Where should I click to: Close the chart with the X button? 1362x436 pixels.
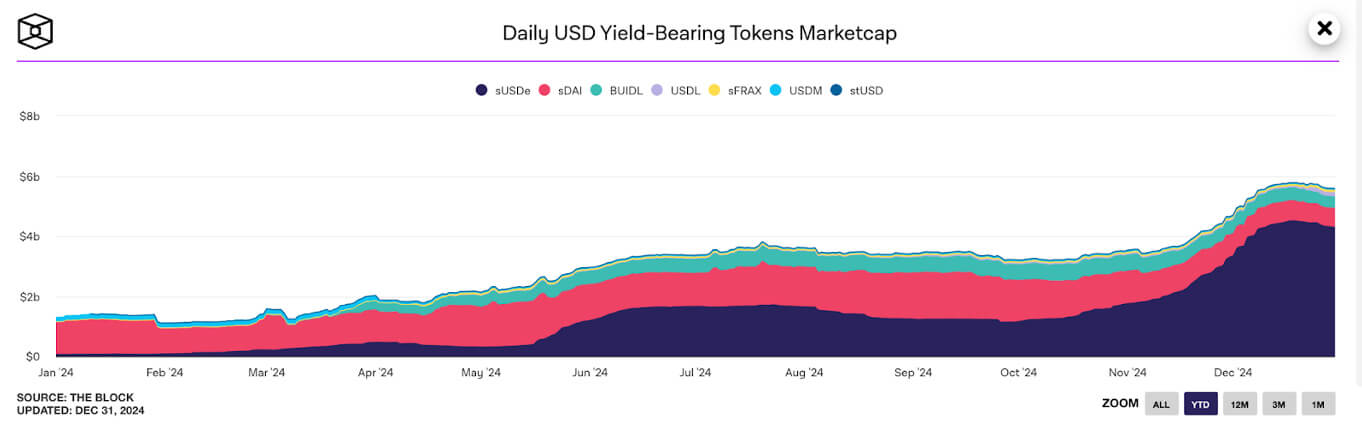point(1324,29)
